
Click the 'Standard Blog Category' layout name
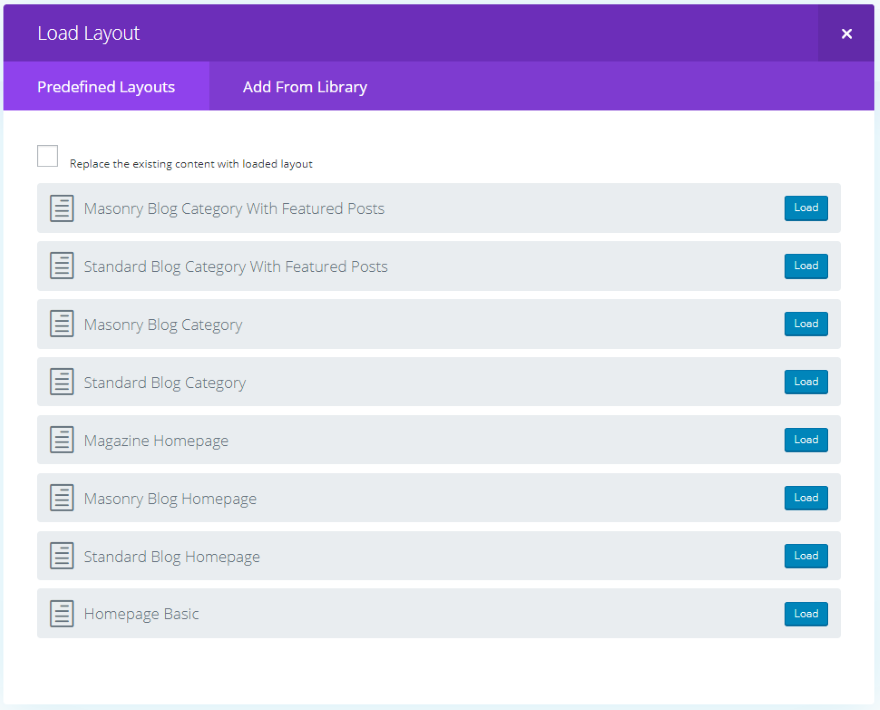click(164, 383)
